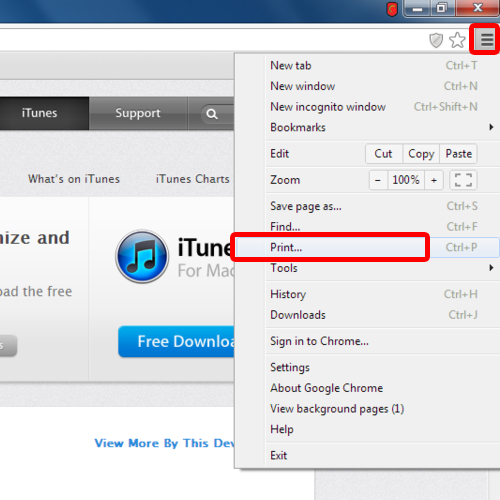Open the Support tab in Apple navigation
This screenshot has width=500, height=500.
[x=138, y=113]
